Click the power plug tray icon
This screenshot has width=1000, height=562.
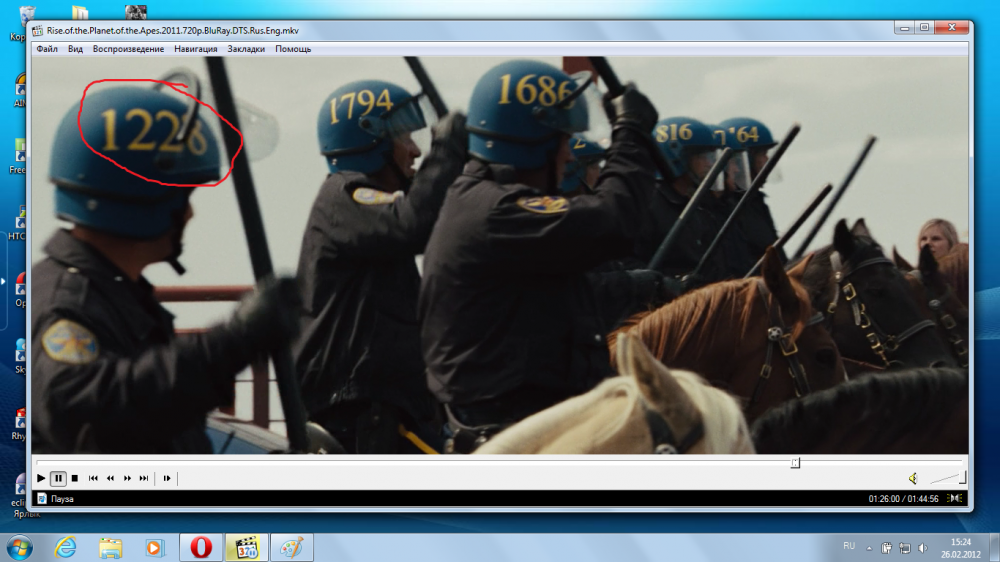coord(886,548)
